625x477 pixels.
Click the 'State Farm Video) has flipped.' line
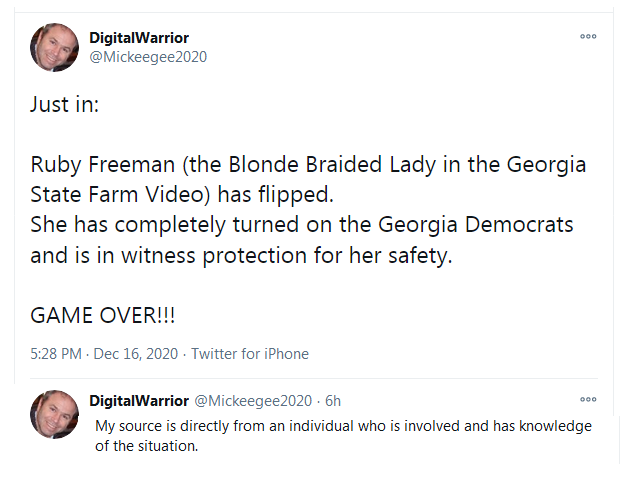[x=182, y=195]
